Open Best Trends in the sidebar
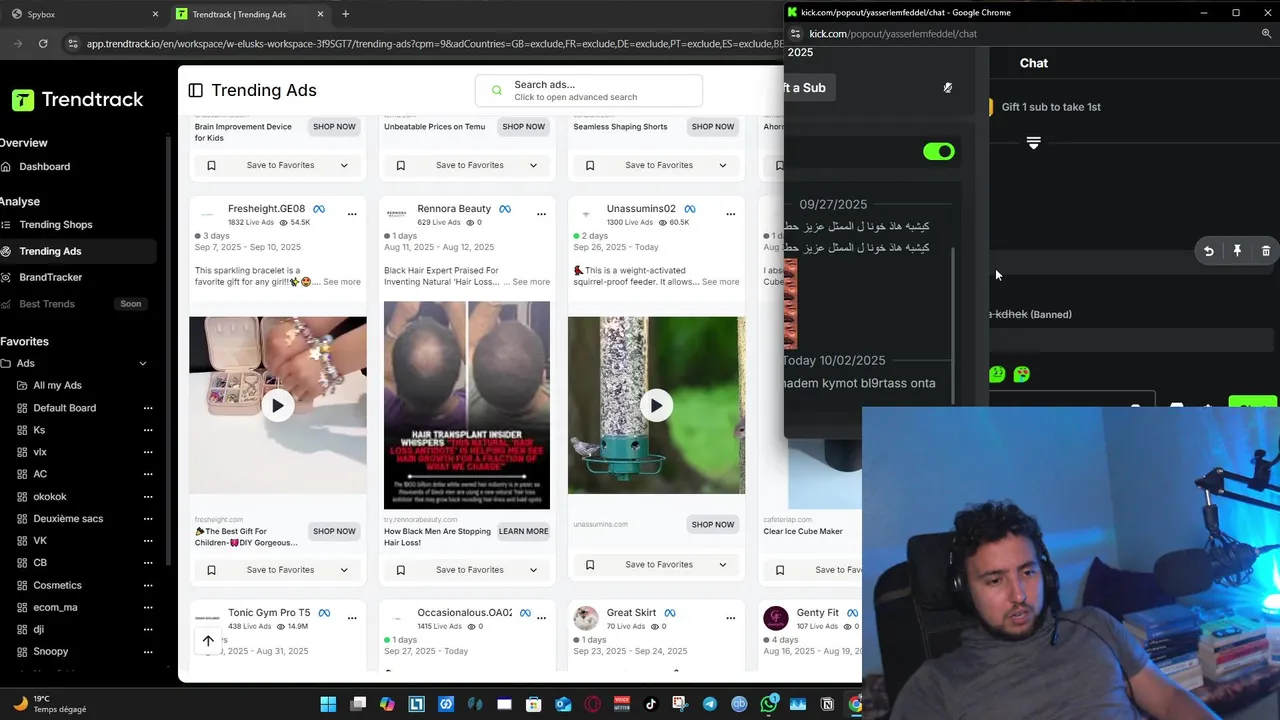This screenshot has height=720, width=1280. point(46,304)
